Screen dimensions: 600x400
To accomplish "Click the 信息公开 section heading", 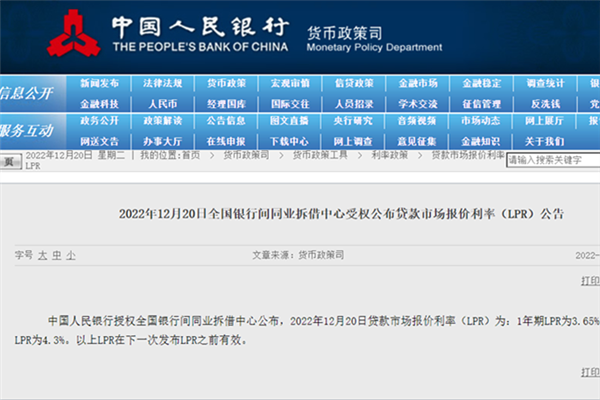I will [26, 93].
